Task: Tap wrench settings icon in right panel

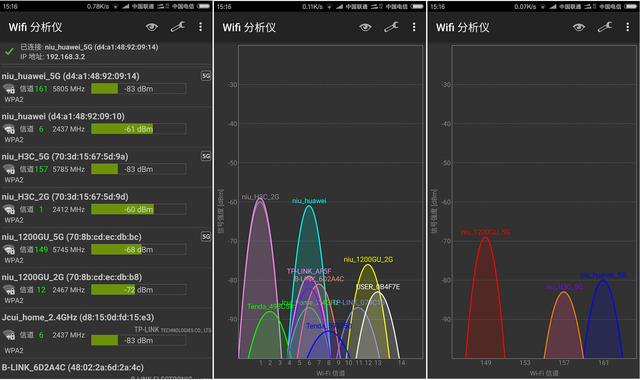Action: (604, 27)
